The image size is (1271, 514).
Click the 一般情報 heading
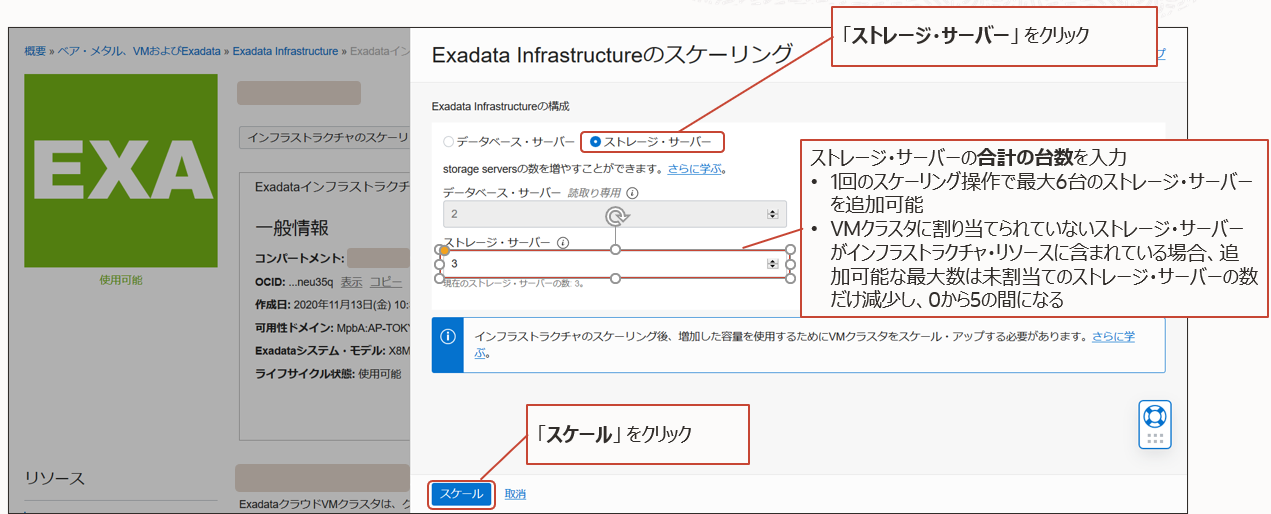point(292,228)
